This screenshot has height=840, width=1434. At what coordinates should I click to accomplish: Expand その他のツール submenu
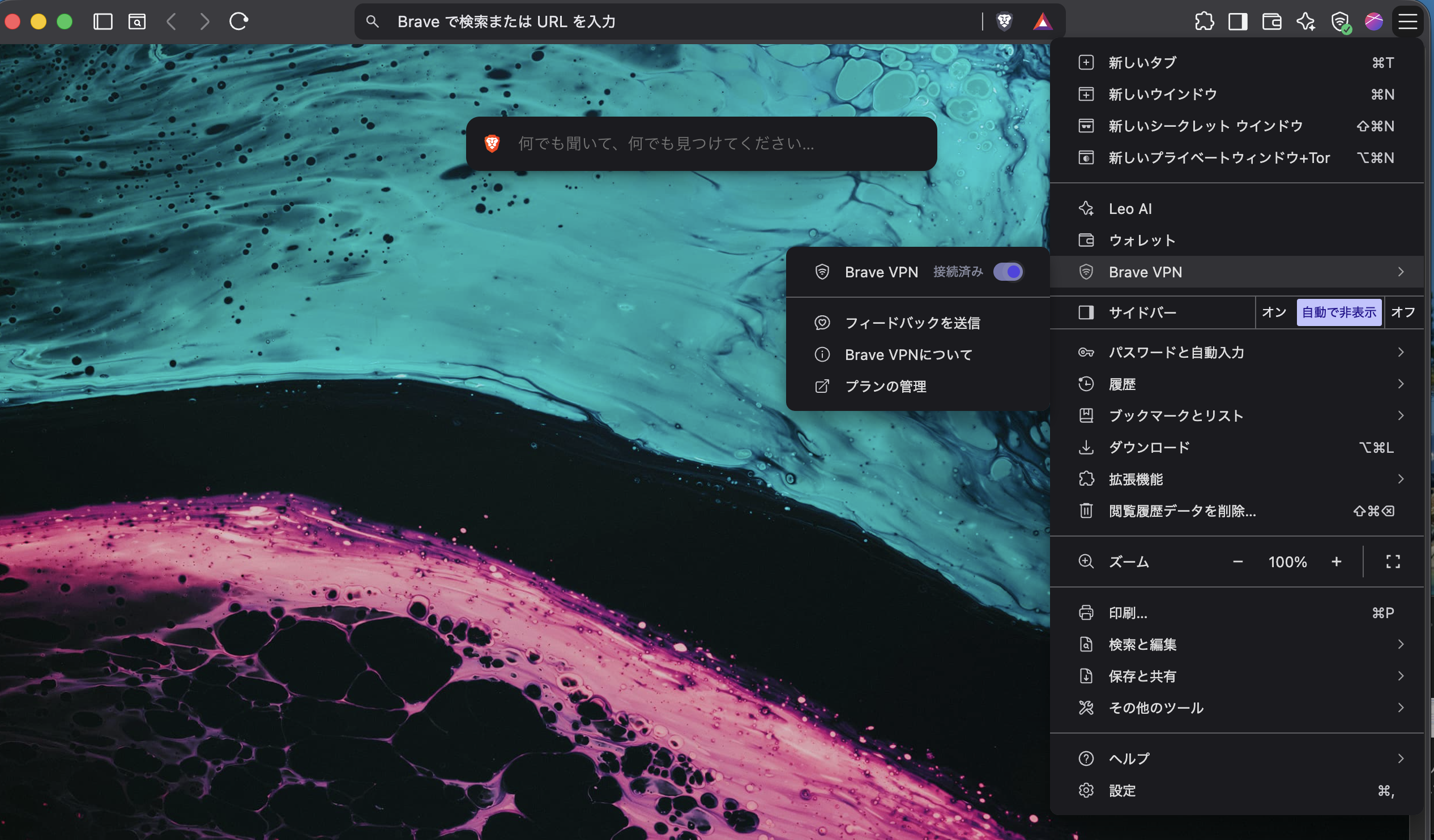point(1401,708)
